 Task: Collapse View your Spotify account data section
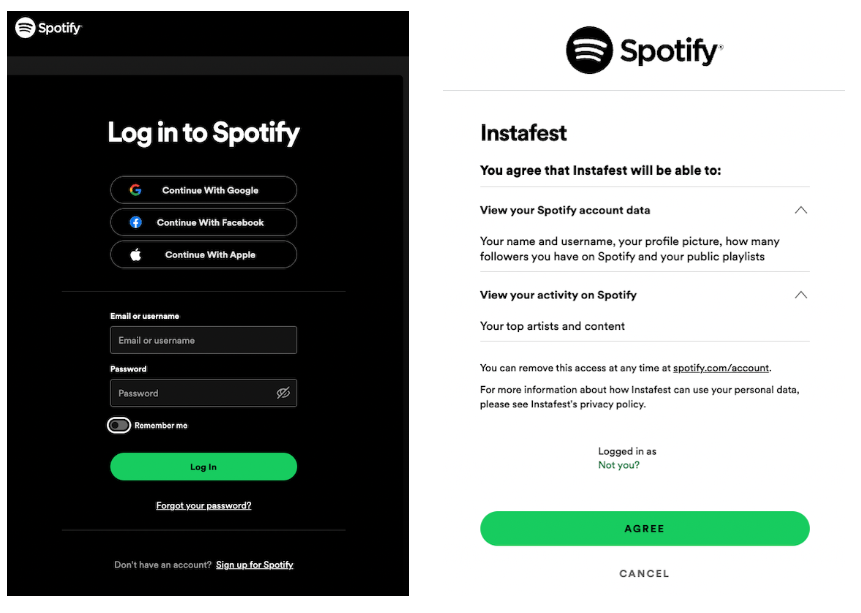pos(800,211)
